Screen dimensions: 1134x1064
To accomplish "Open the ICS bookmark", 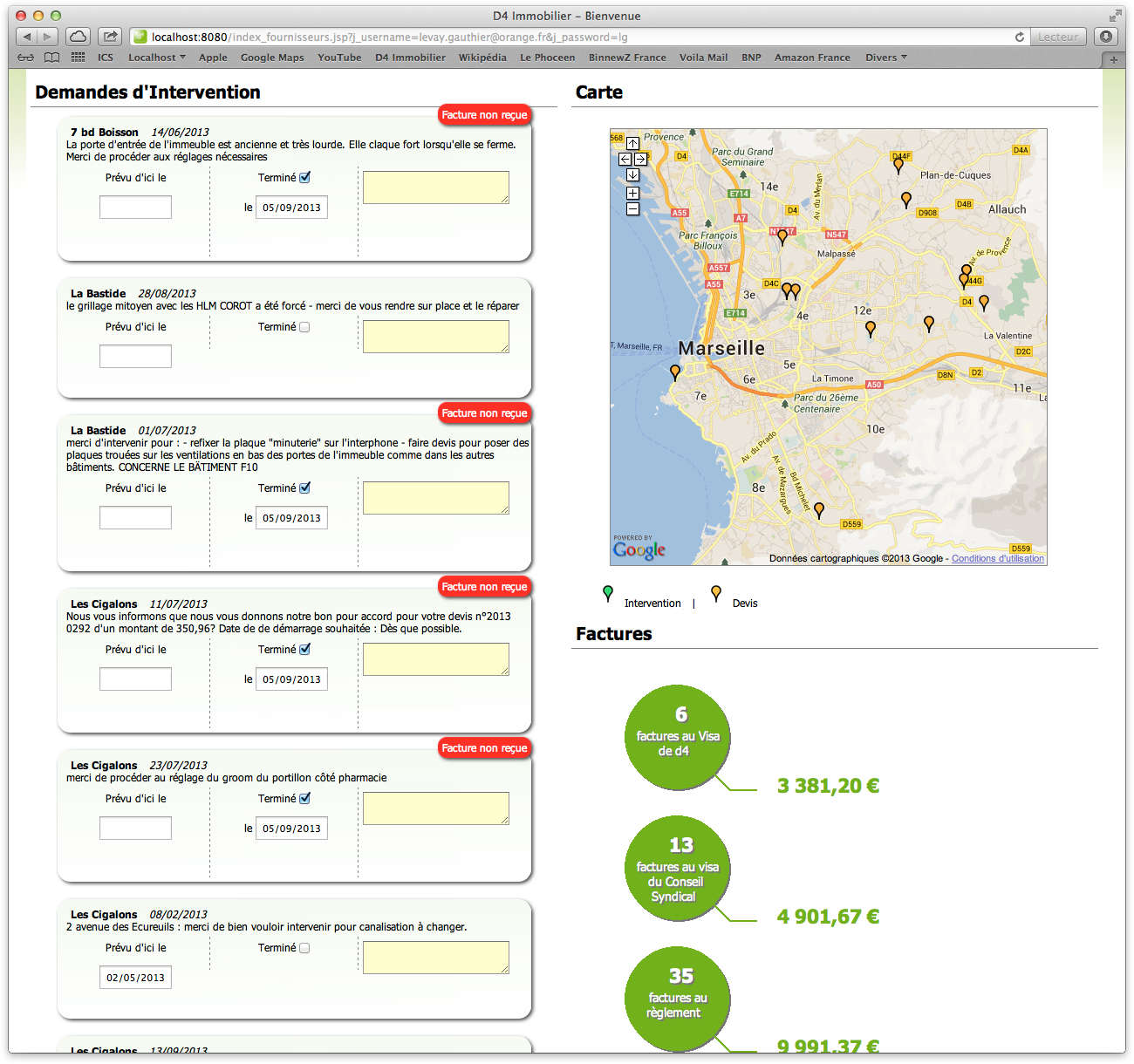I will 106,58.
